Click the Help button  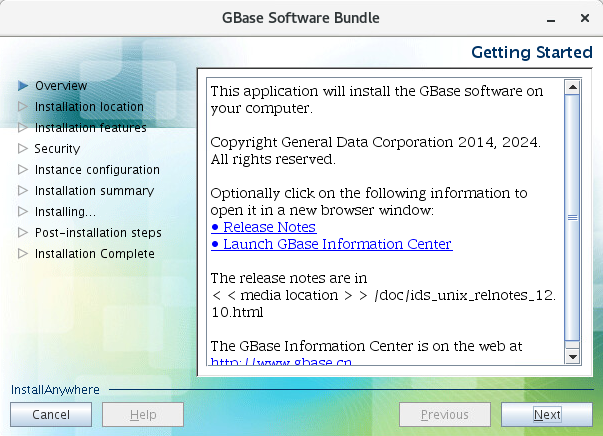(x=143, y=414)
